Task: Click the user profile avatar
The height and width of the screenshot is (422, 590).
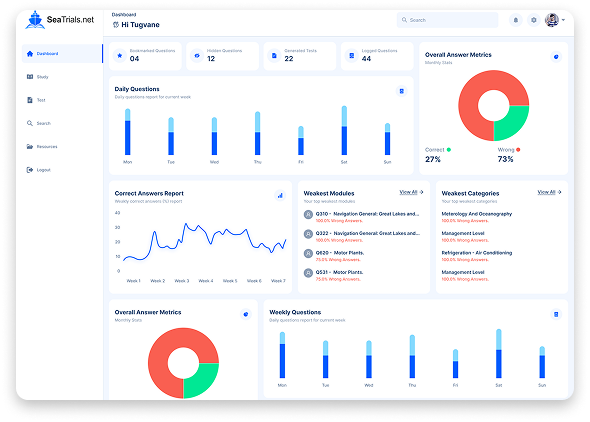Action: pyautogui.click(x=552, y=20)
